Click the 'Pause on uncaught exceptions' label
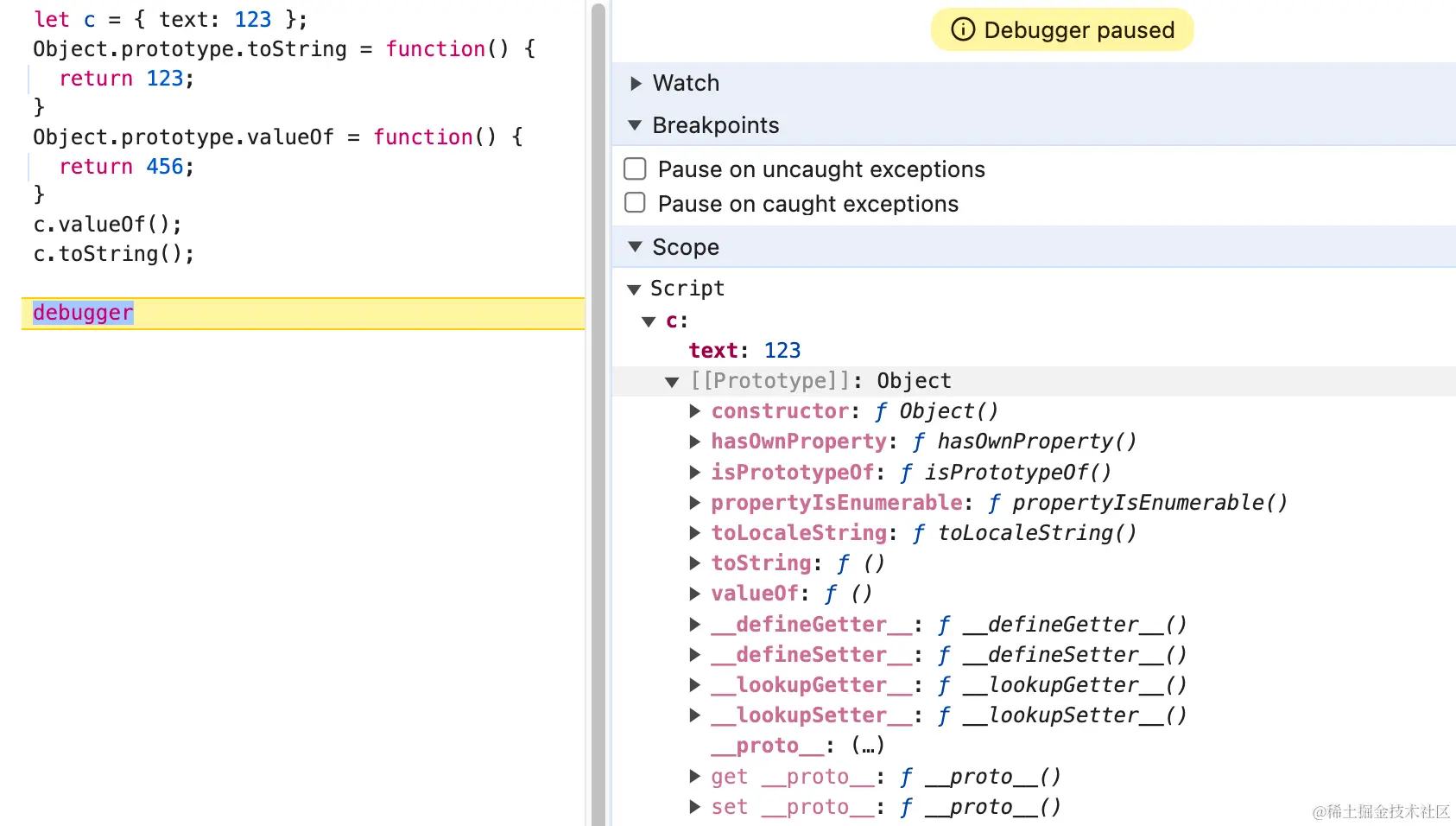 point(821,169)
